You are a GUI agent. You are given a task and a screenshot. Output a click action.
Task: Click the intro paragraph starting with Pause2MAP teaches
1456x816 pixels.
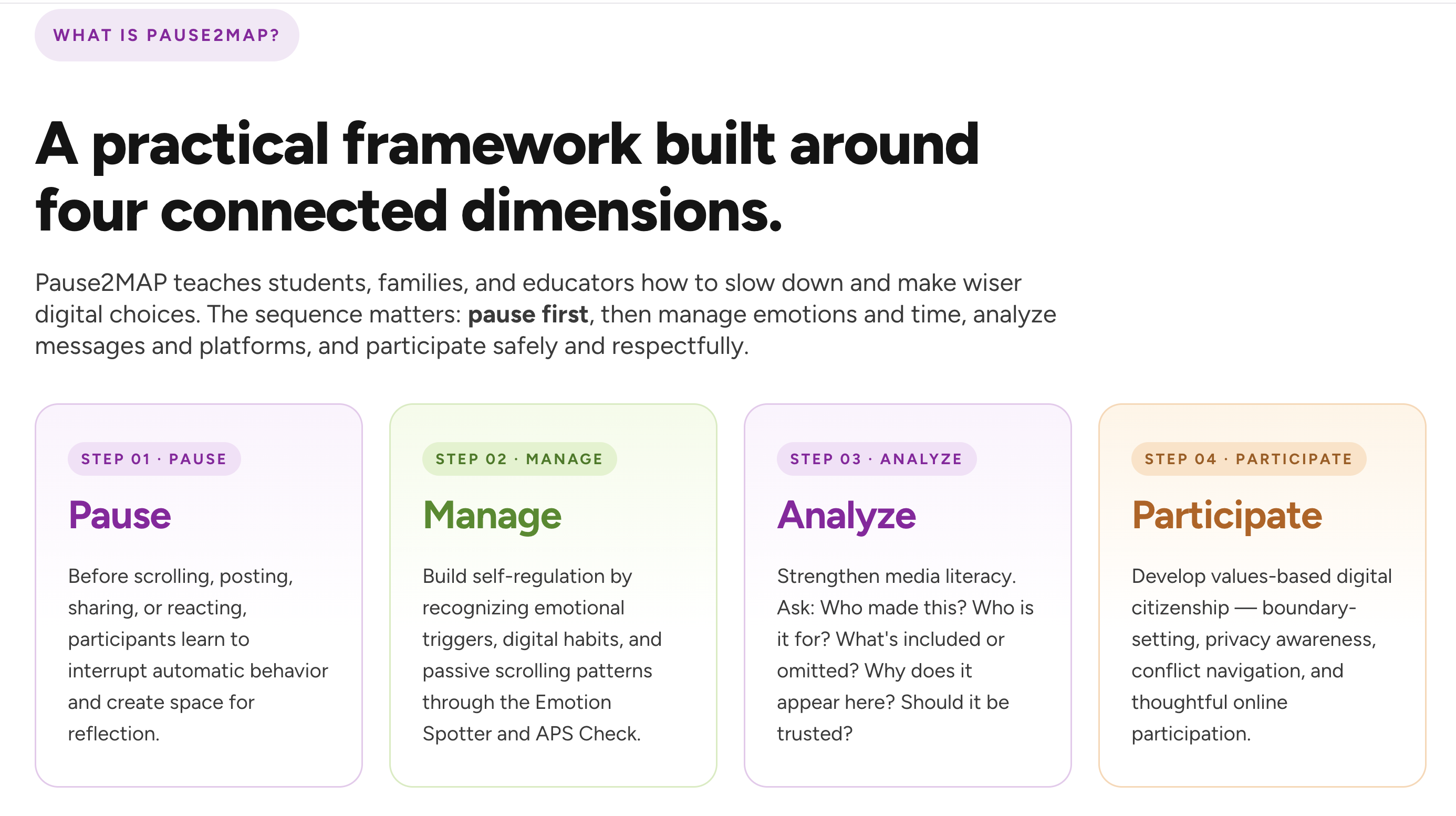pyautogui.click(x=545, y=314)
